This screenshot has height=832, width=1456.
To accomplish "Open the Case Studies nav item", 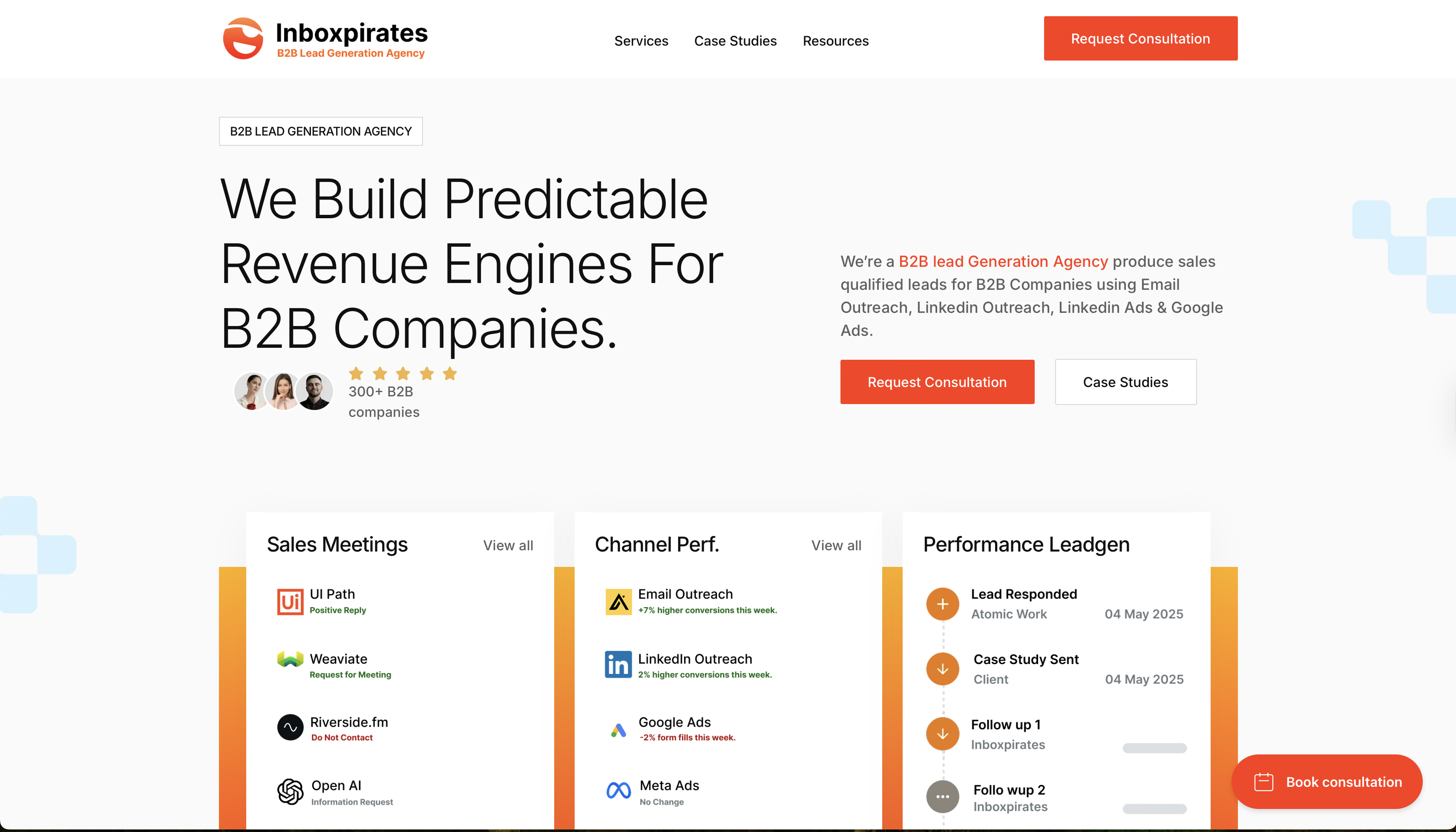I will tap(735, 41).
